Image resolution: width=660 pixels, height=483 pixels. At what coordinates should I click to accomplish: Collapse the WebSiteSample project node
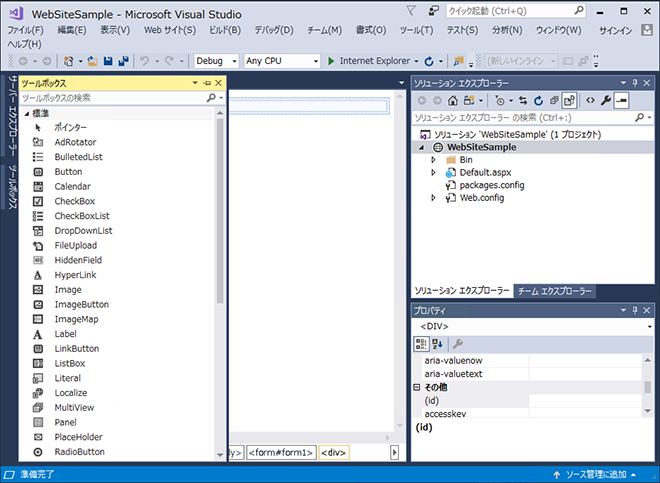pos(421,147)
